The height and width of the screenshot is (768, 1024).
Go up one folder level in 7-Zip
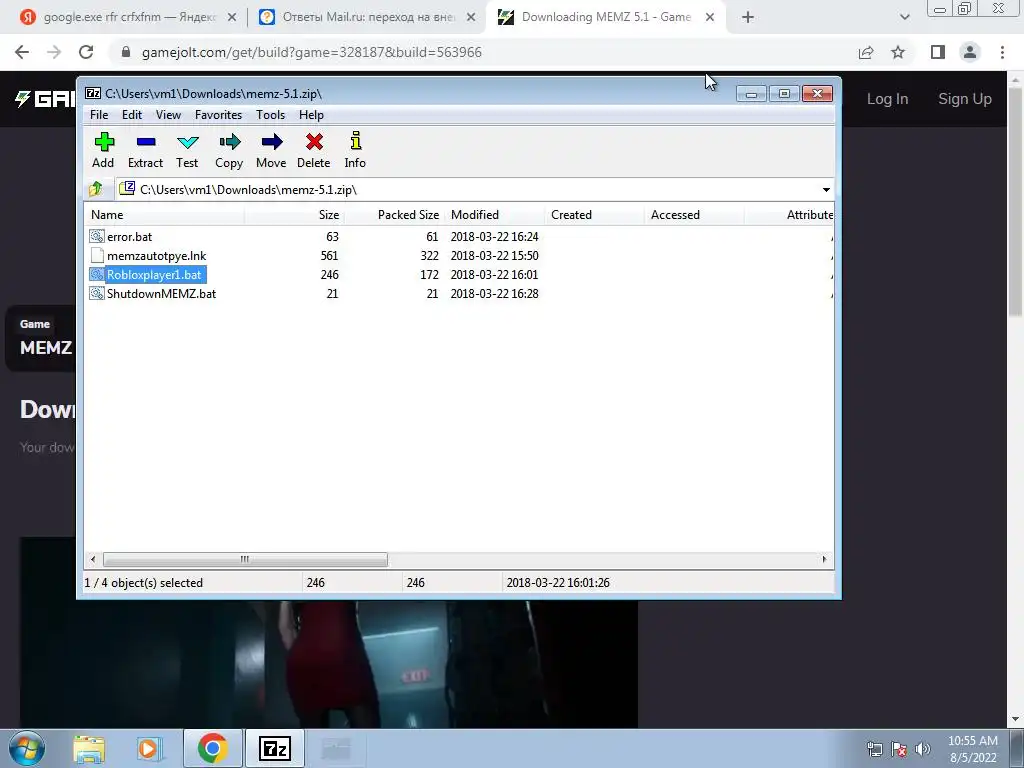[x=96, y=189]
